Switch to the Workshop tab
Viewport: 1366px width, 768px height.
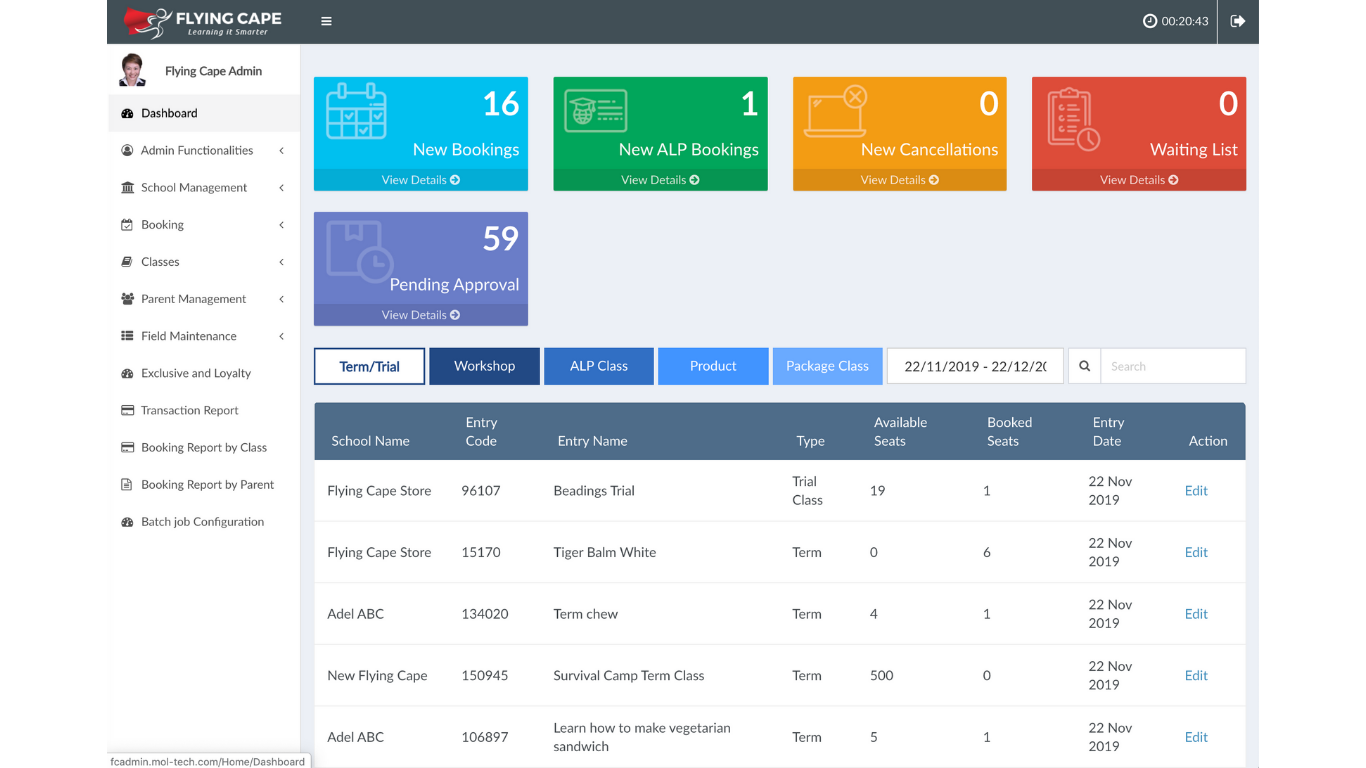484,366
